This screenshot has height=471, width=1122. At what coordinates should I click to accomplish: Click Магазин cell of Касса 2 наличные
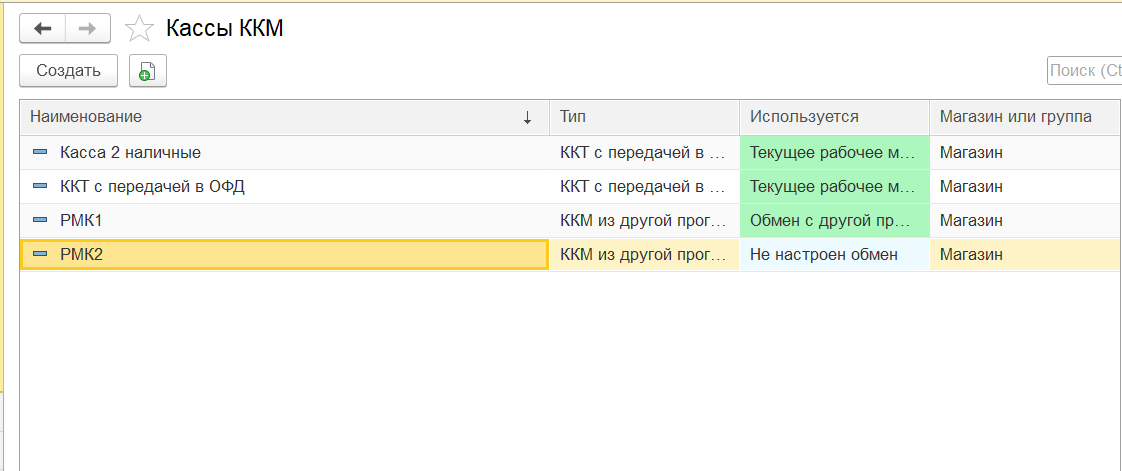pos(1025,152)
